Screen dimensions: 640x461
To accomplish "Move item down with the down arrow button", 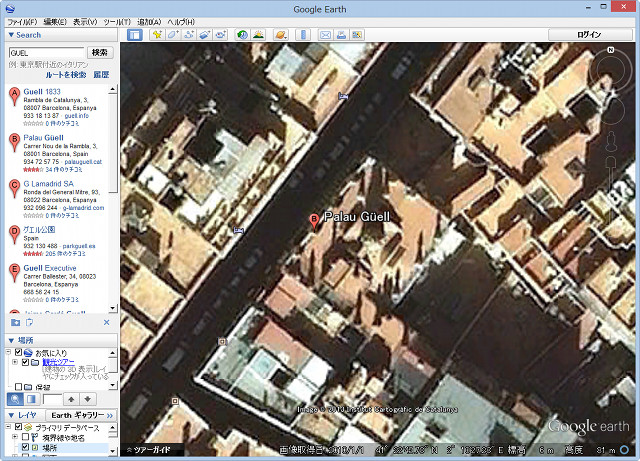I will pyautogui.click(x=87, y=399).
